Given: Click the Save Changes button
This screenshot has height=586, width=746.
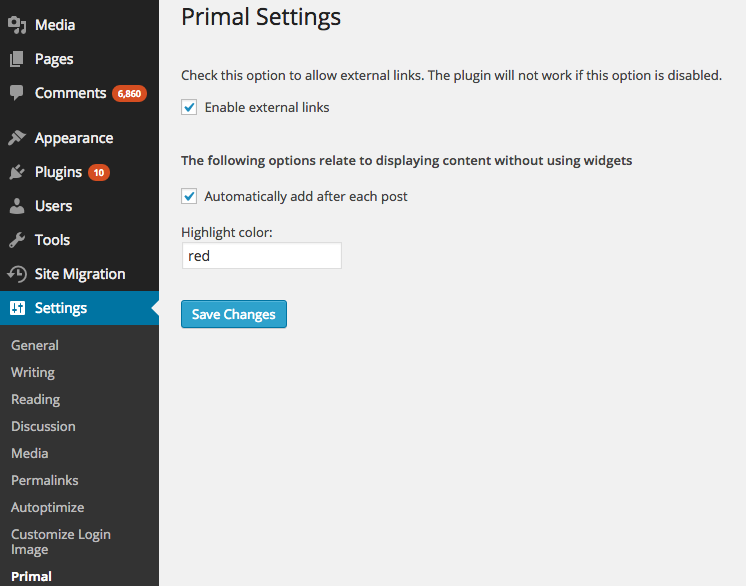Looking at the screenshot, I should [234, 314].
